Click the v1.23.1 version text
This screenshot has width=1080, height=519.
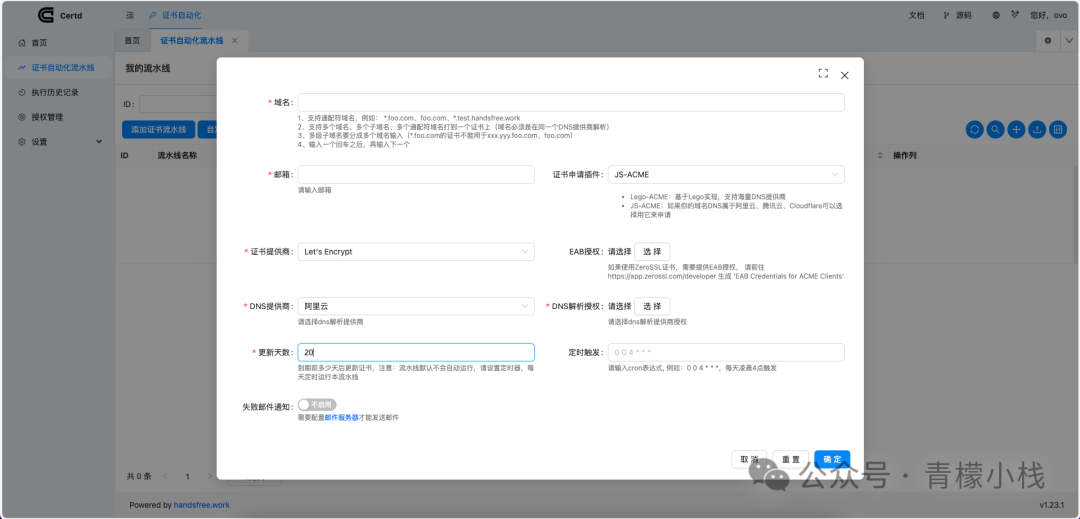click(1053, 505)
